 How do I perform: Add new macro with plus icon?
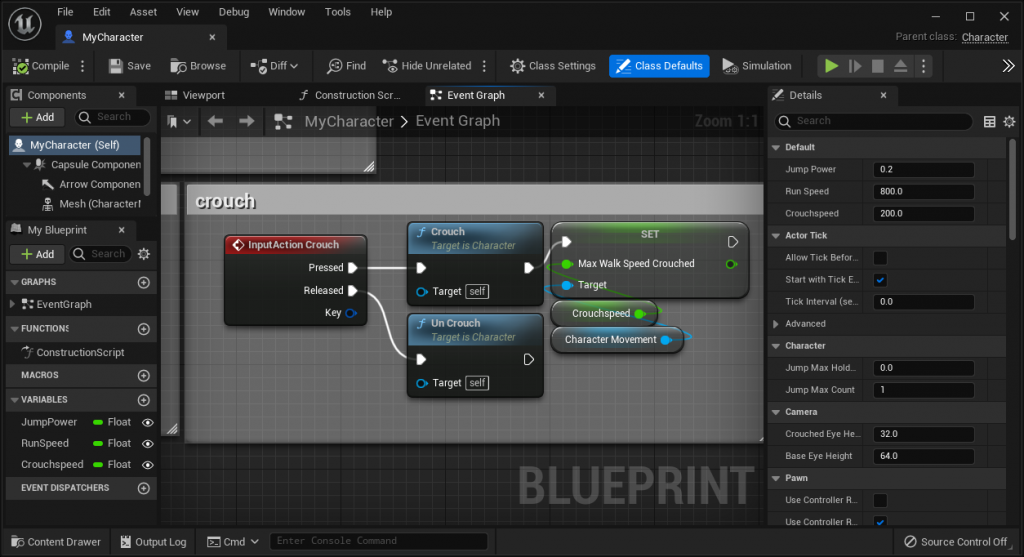pyautogui.click(x=144, y=375)
